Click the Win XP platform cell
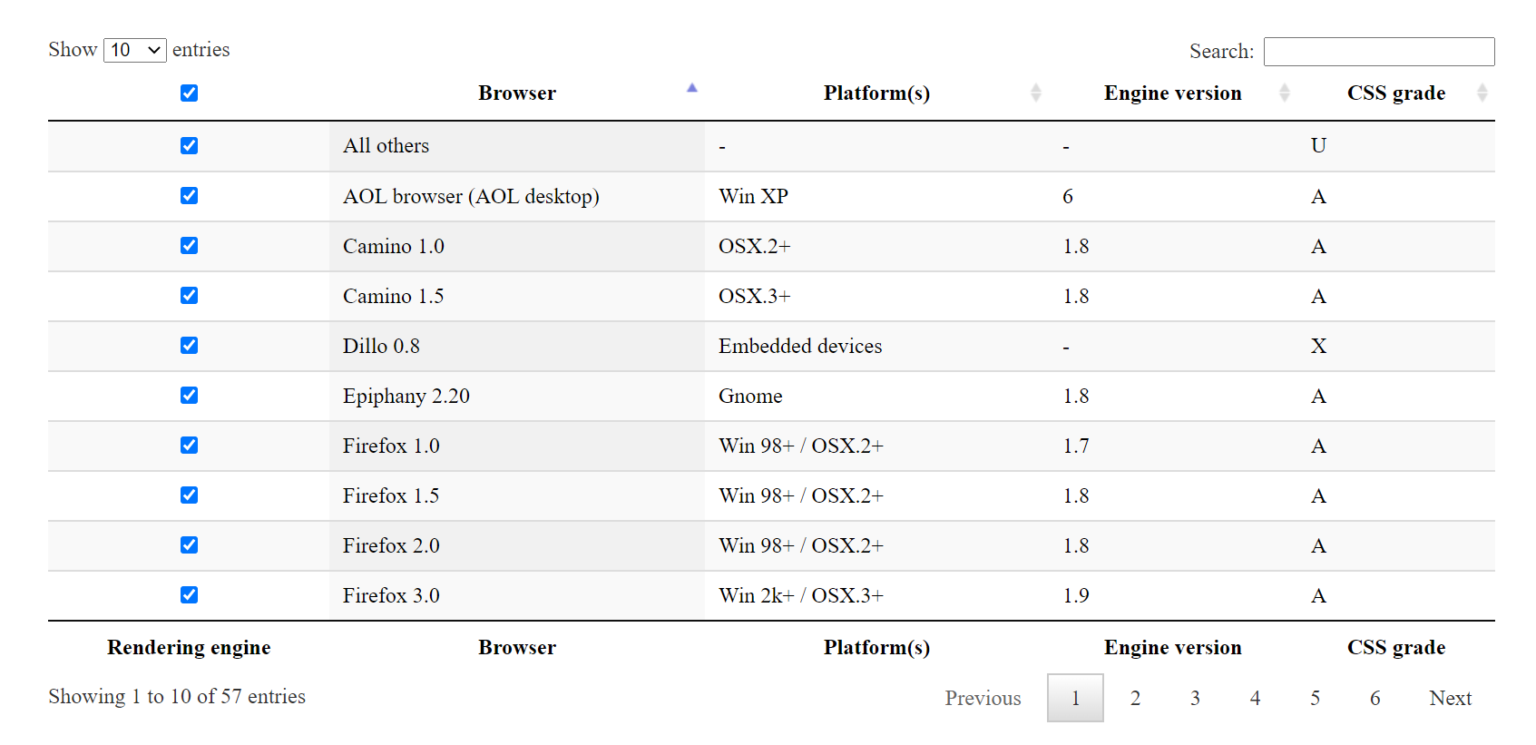Viewport: 1536px width, 745px height. pos(877,196)
